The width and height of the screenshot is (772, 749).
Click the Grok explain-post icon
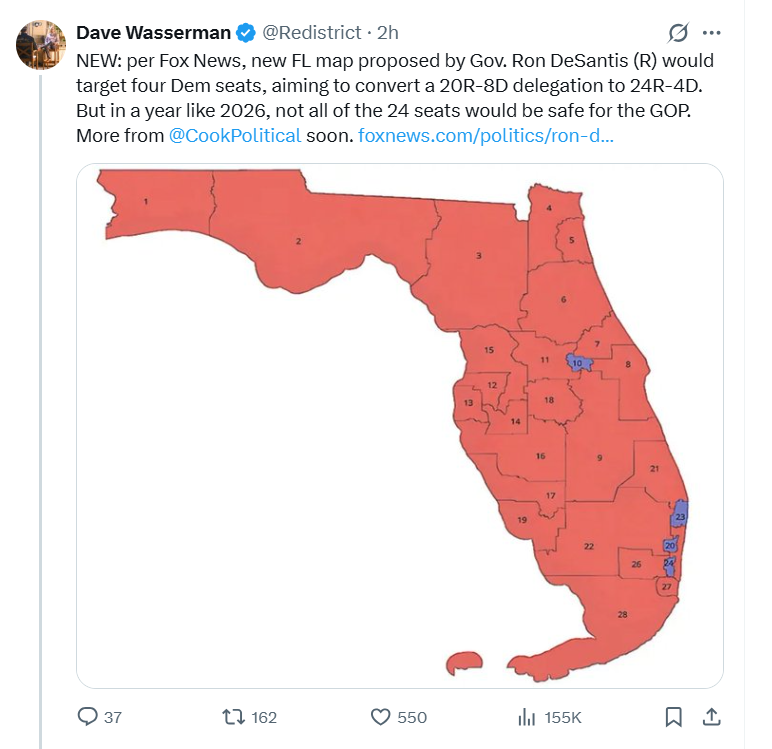click(x=678, y=33)
